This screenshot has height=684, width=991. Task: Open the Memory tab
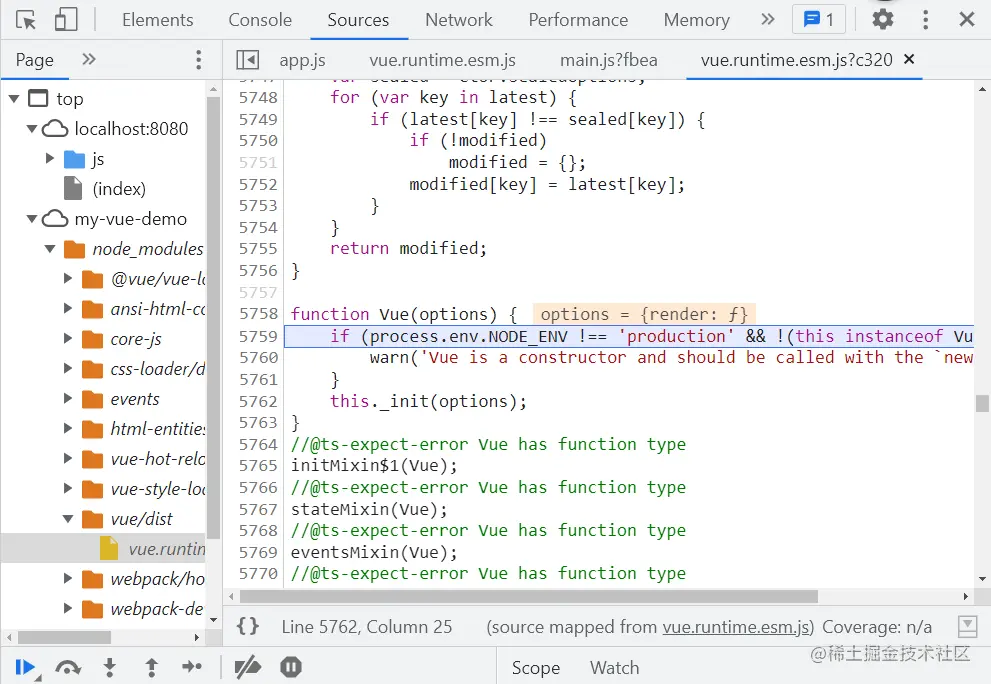click(x=696, y=20)
